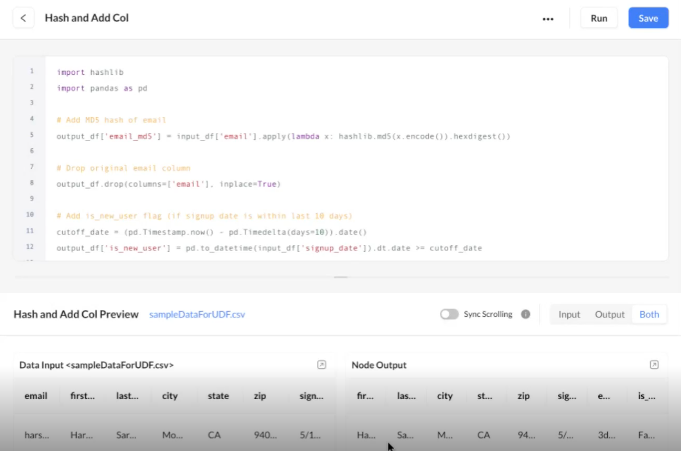Open the sampleDataForUDF.csv link
The width and height of the screenshot is (681, 451).
pyautogui.click(x=197, y=314)
